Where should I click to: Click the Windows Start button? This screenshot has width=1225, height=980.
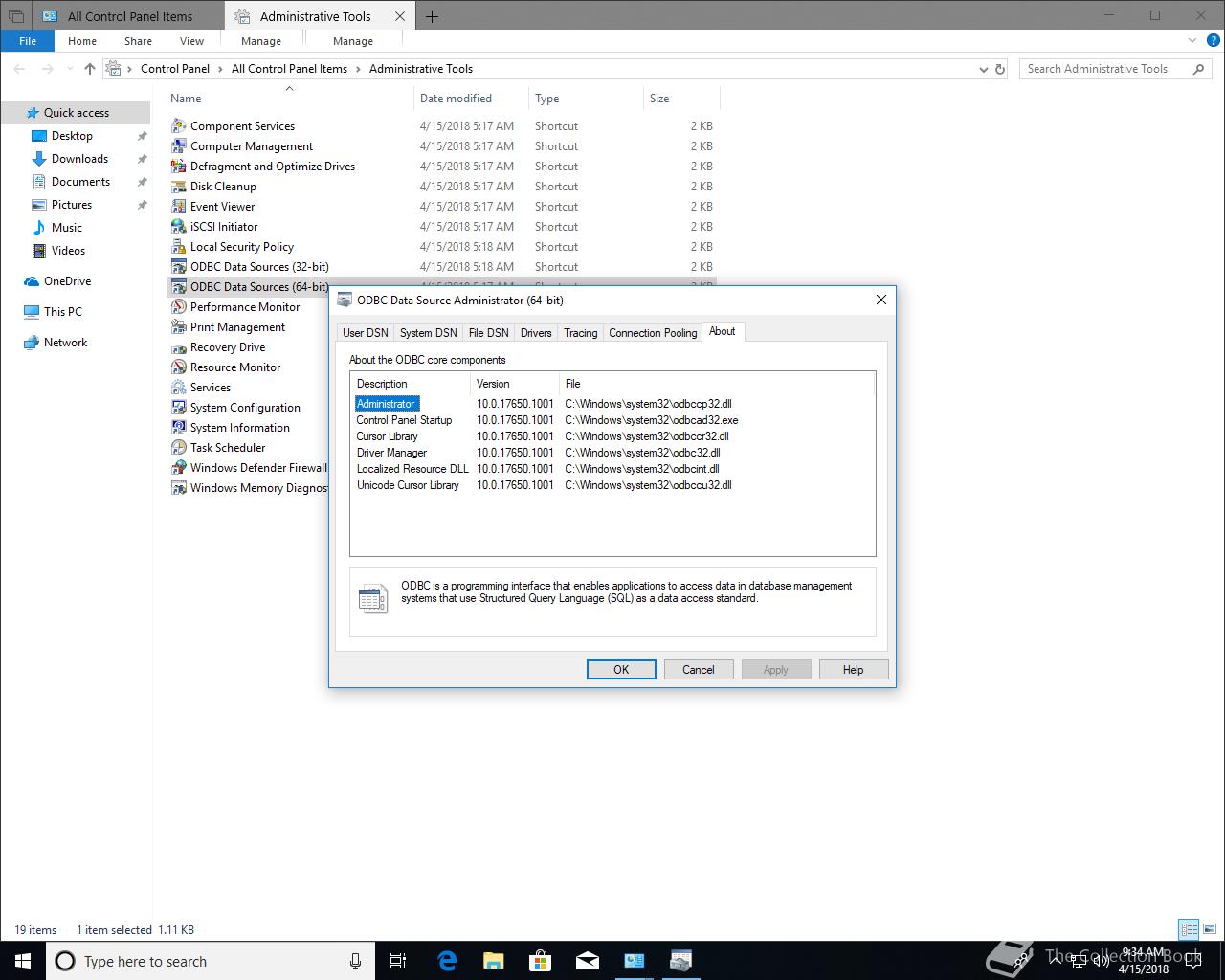click(x=23, y=961)
